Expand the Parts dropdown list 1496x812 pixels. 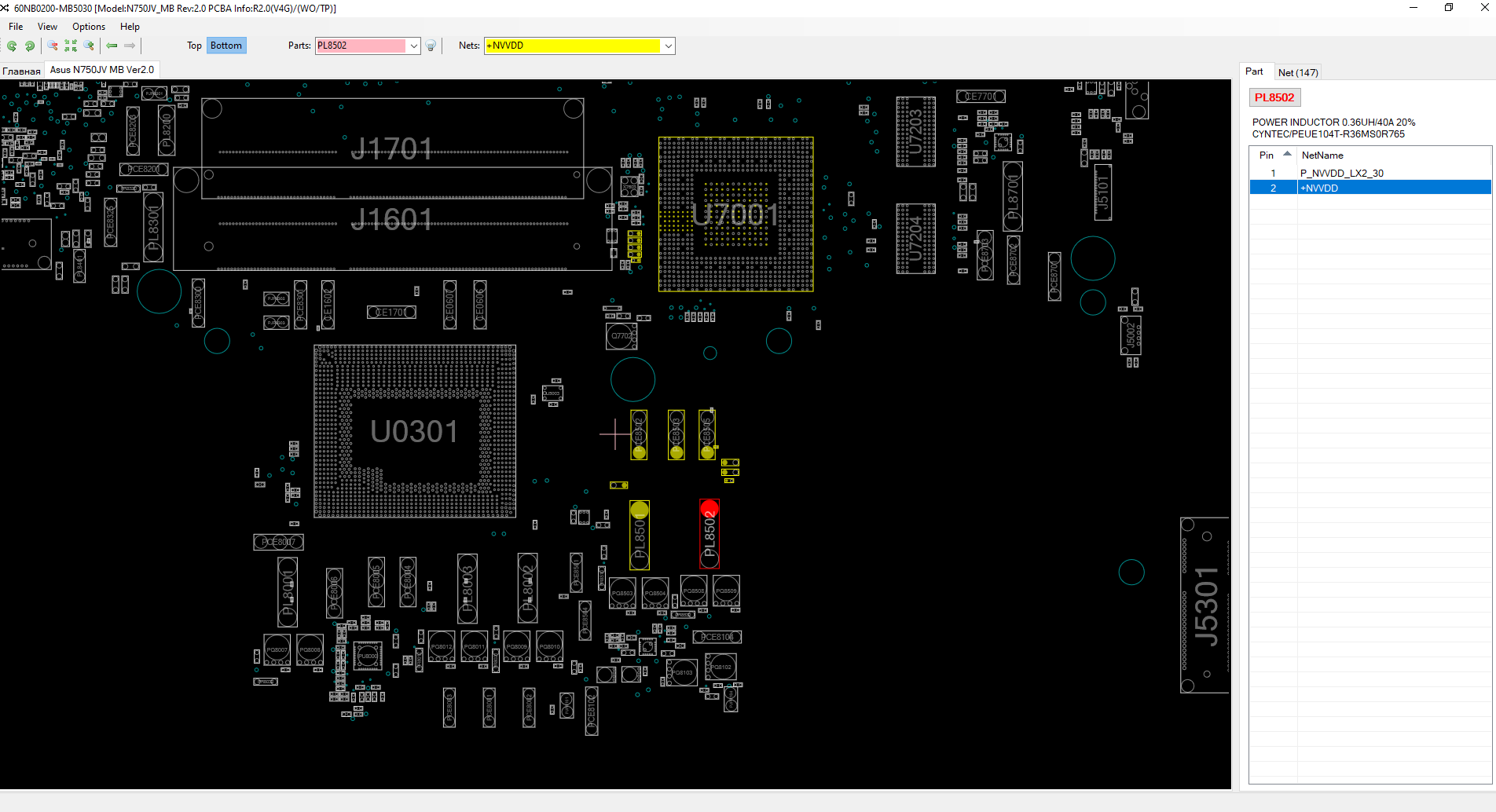[x=413, y=46]
